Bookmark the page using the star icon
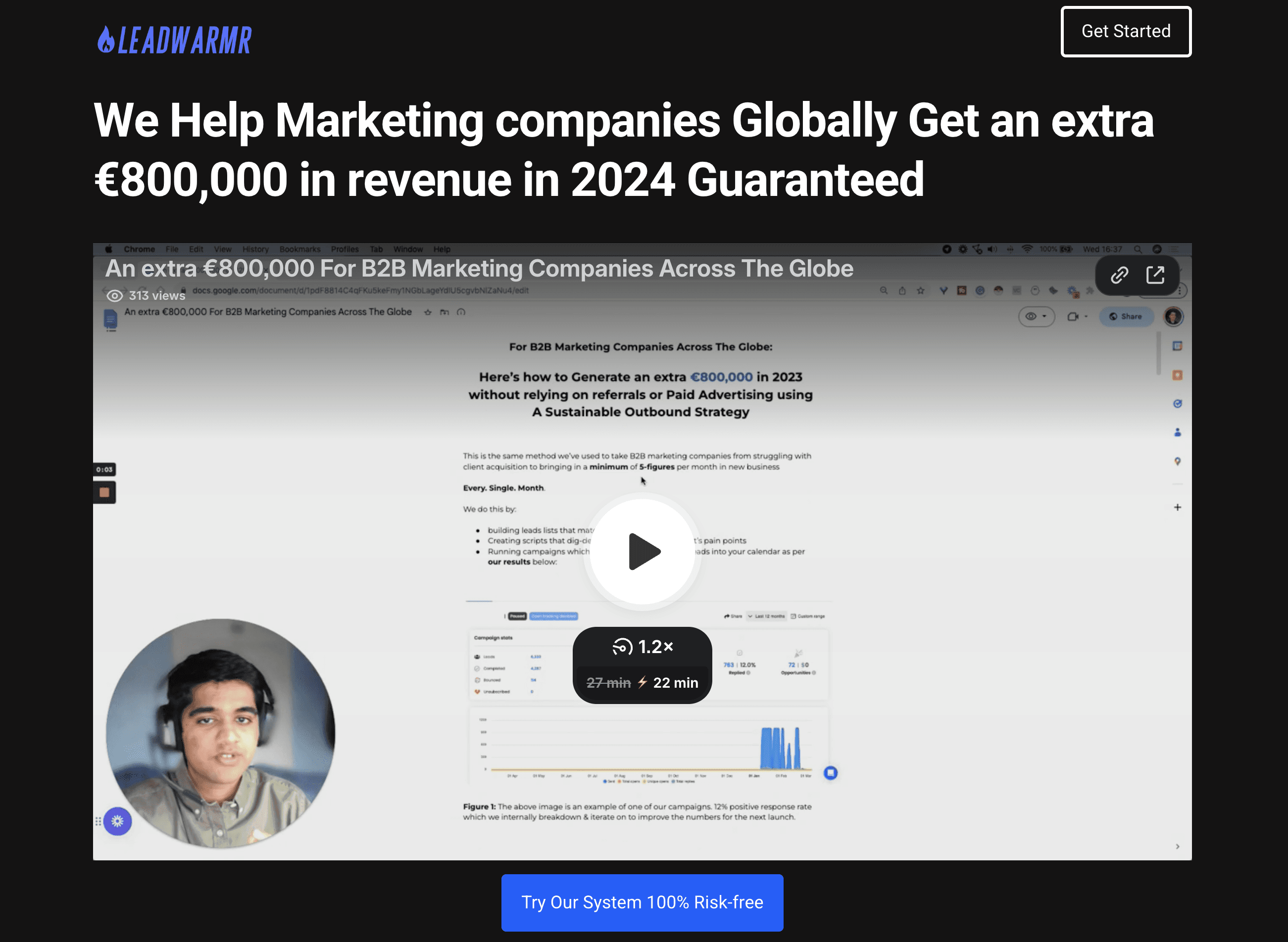This screenshot has width=1288, height=942. [921, 290]
